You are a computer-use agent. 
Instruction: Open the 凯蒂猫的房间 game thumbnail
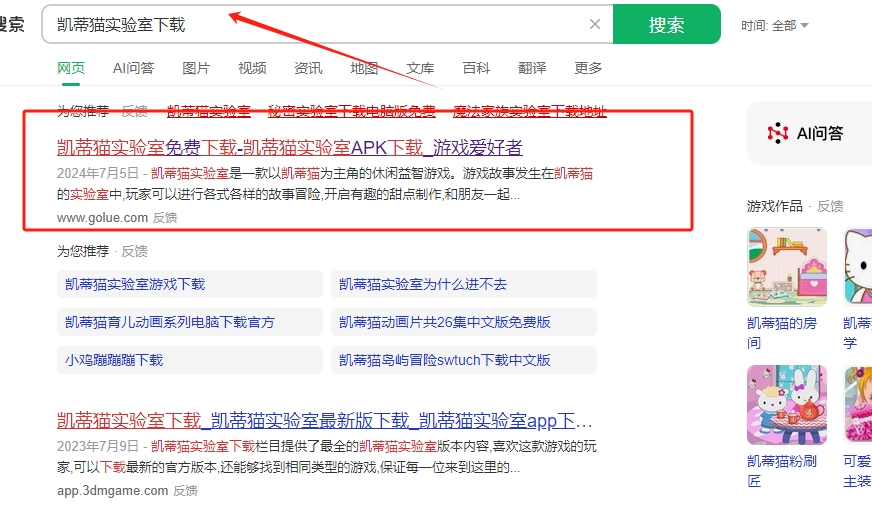[787, 267]
